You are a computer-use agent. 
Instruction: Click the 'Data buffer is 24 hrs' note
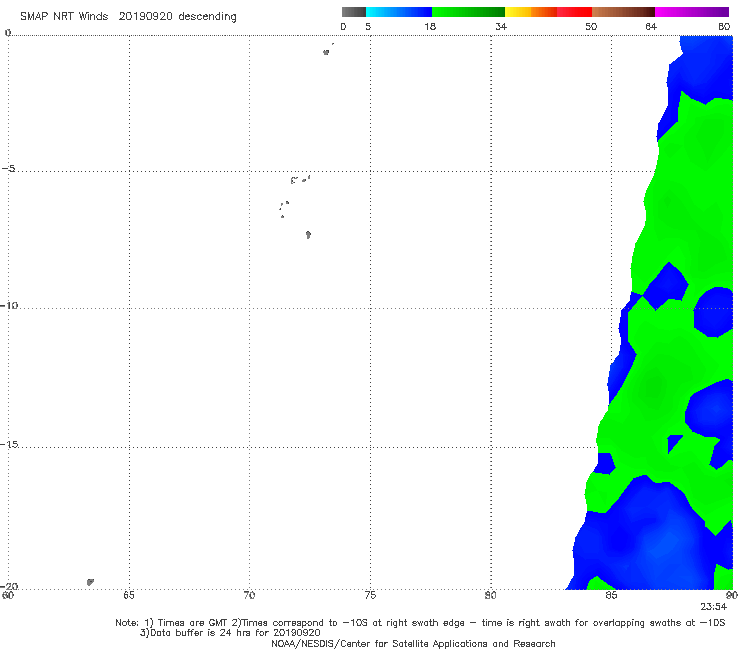(230, 633)
